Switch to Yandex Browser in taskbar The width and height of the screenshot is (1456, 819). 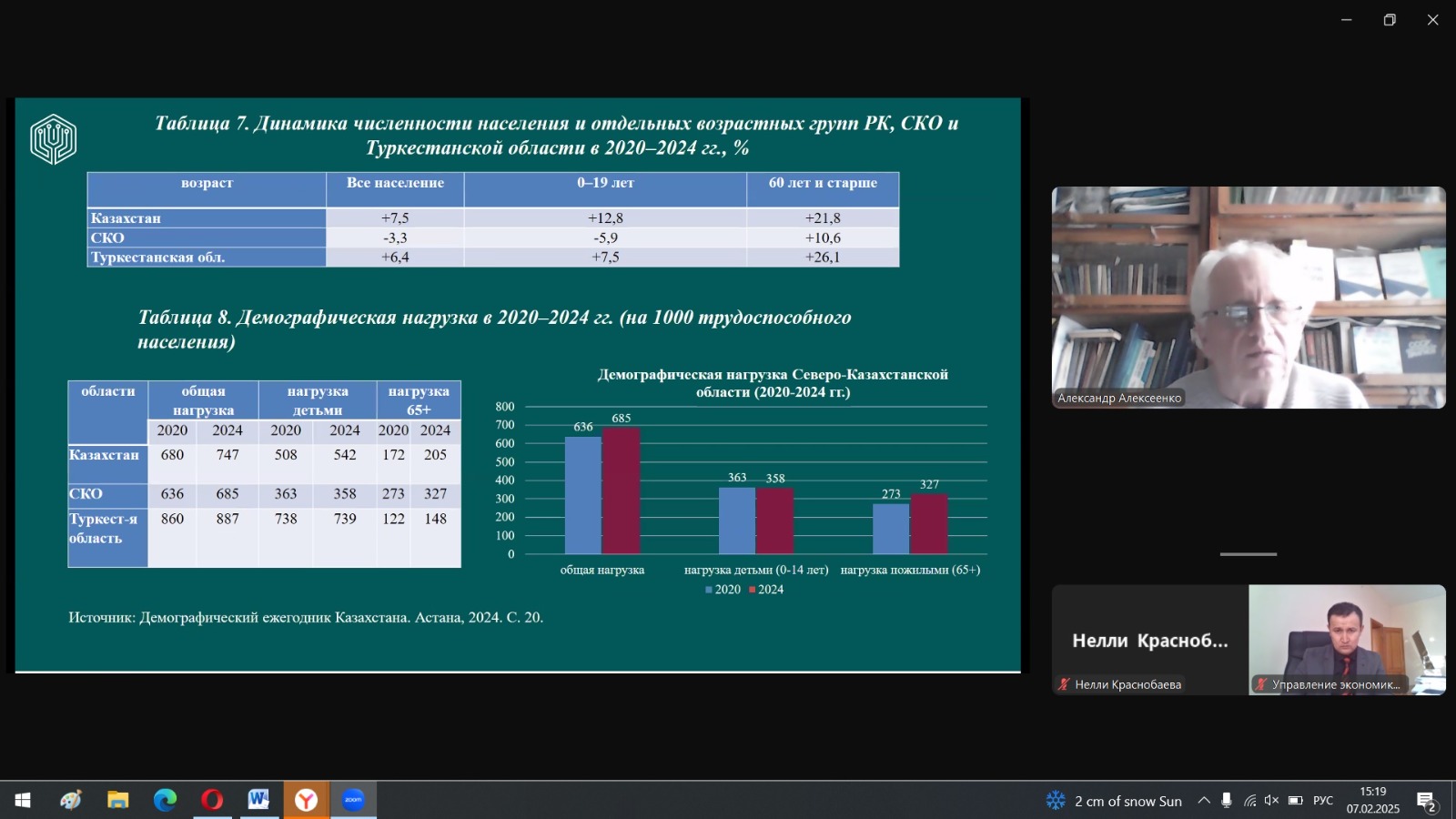click(x=306, y=800)
